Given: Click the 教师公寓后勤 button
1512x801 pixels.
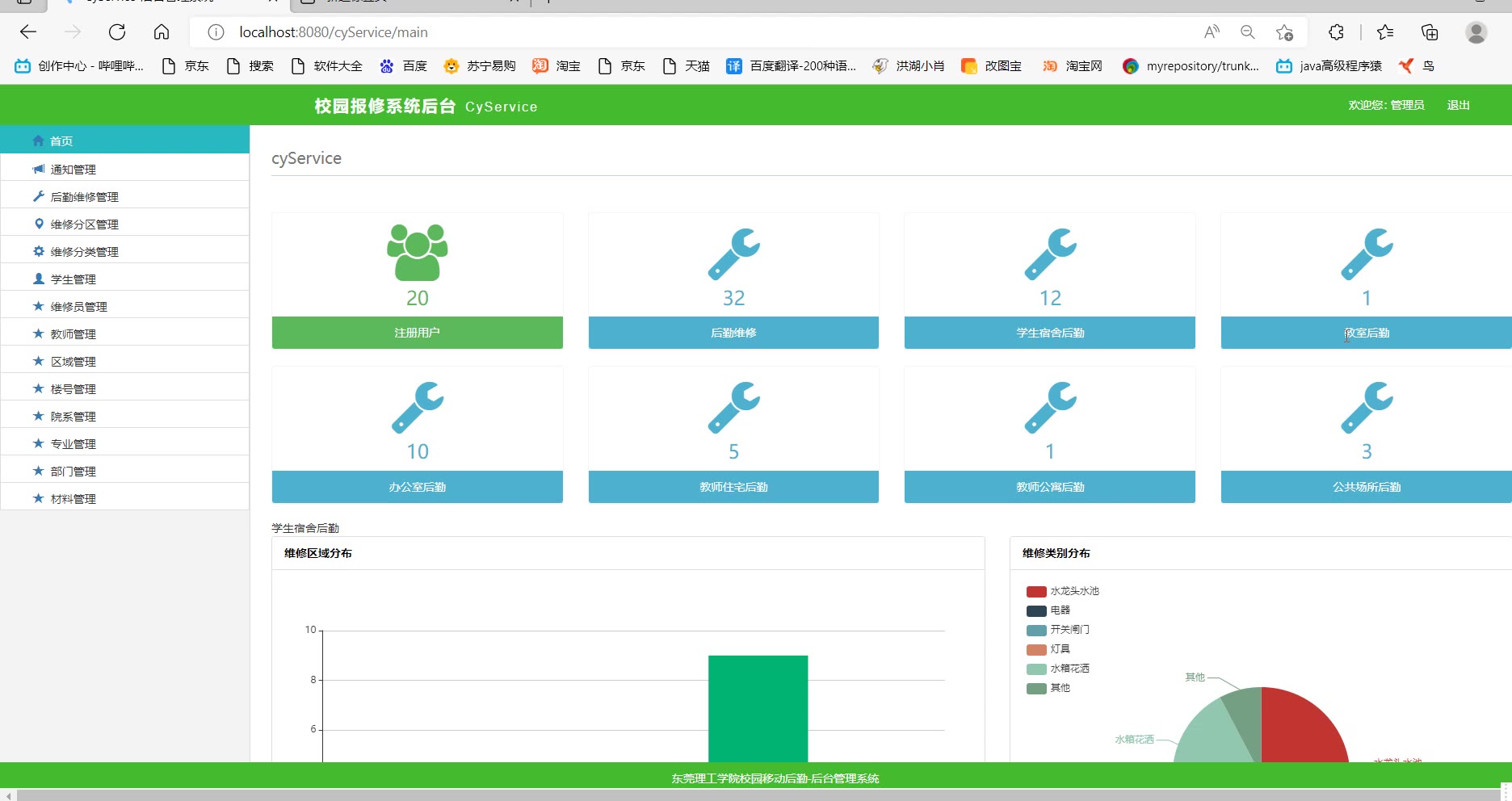Looking at the screenshot, I should click(1050, 487).
